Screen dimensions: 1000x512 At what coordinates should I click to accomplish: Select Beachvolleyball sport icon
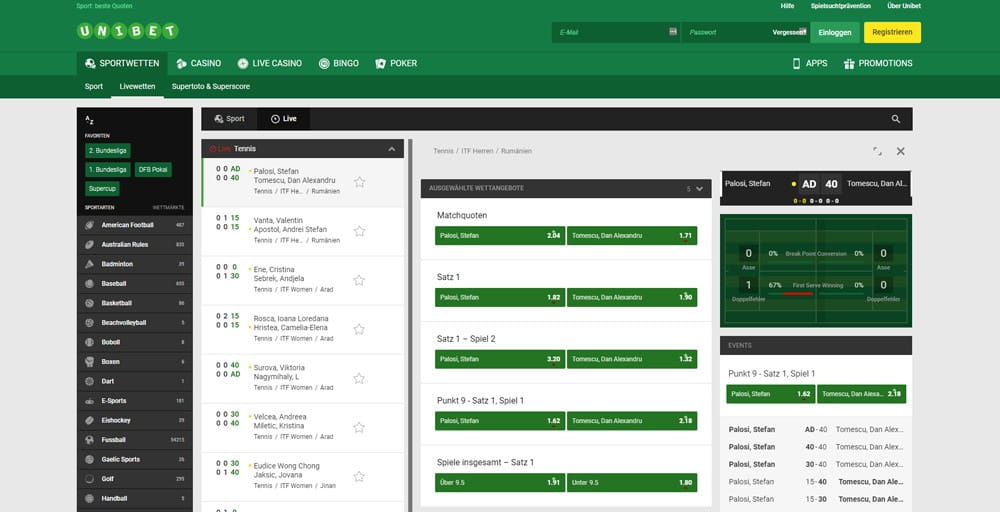[89, 323]
